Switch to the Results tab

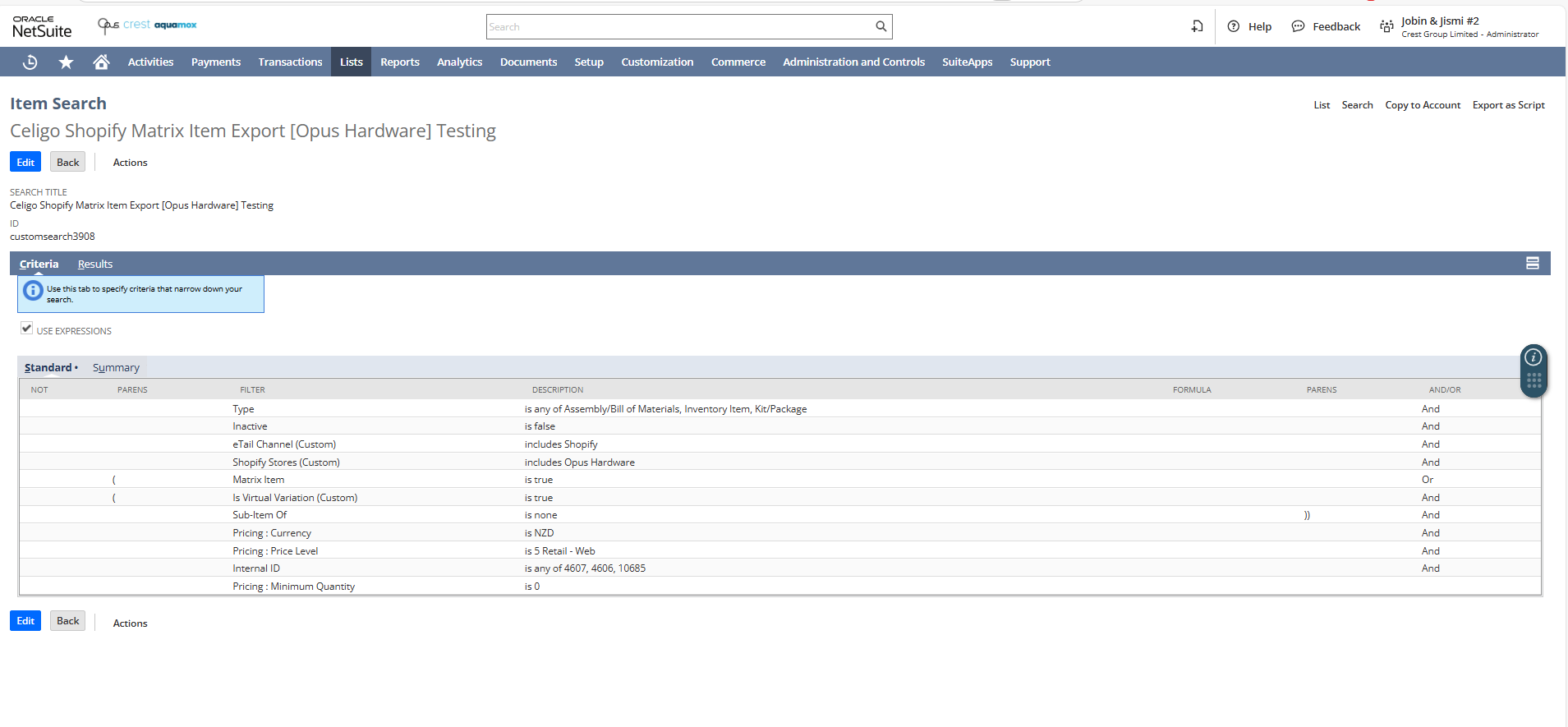coord(95,265)
